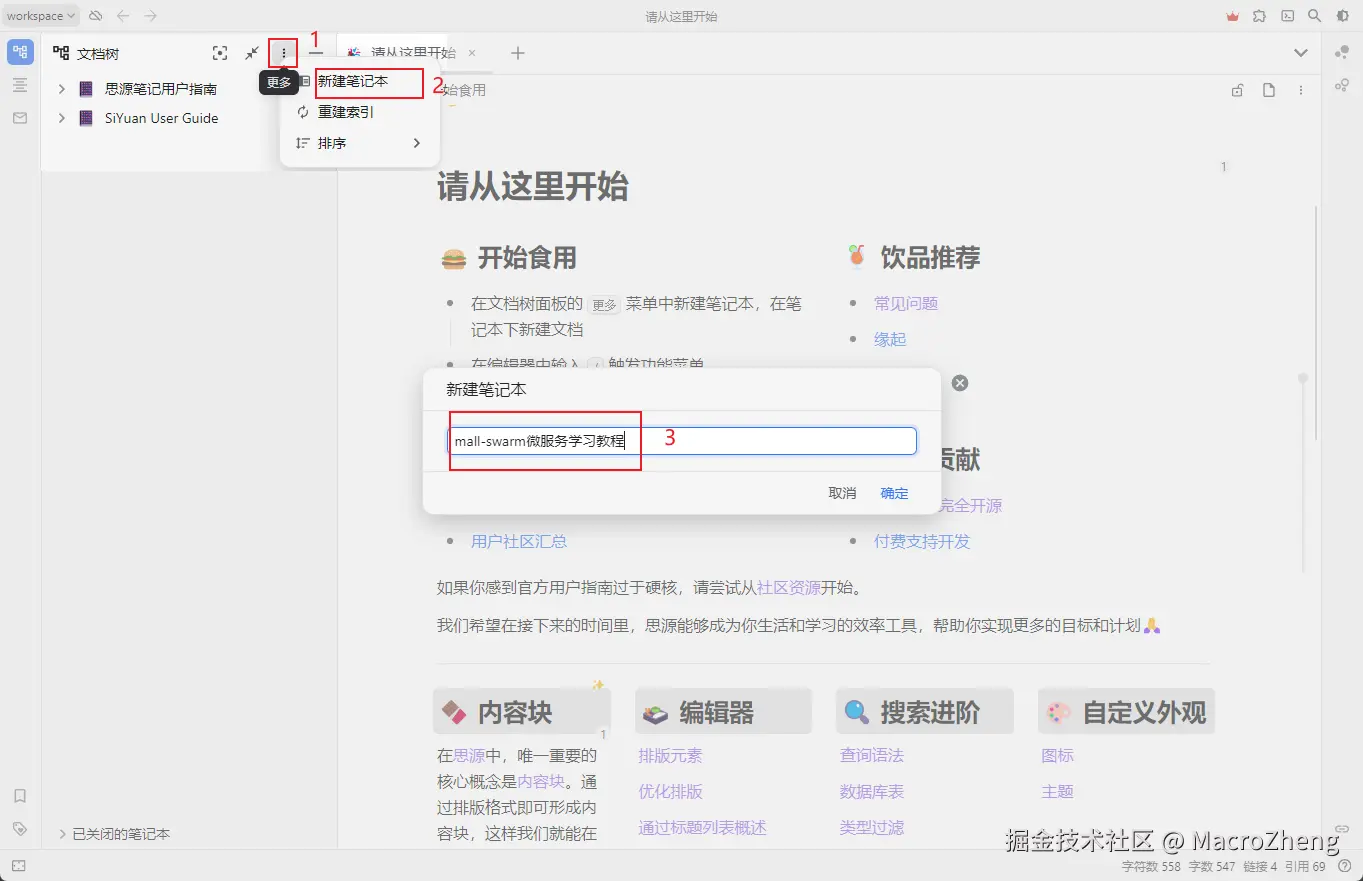Viewport: 1363px width, 881px height.
Task: Open the editor more options menu
Action: (1301, 90)
